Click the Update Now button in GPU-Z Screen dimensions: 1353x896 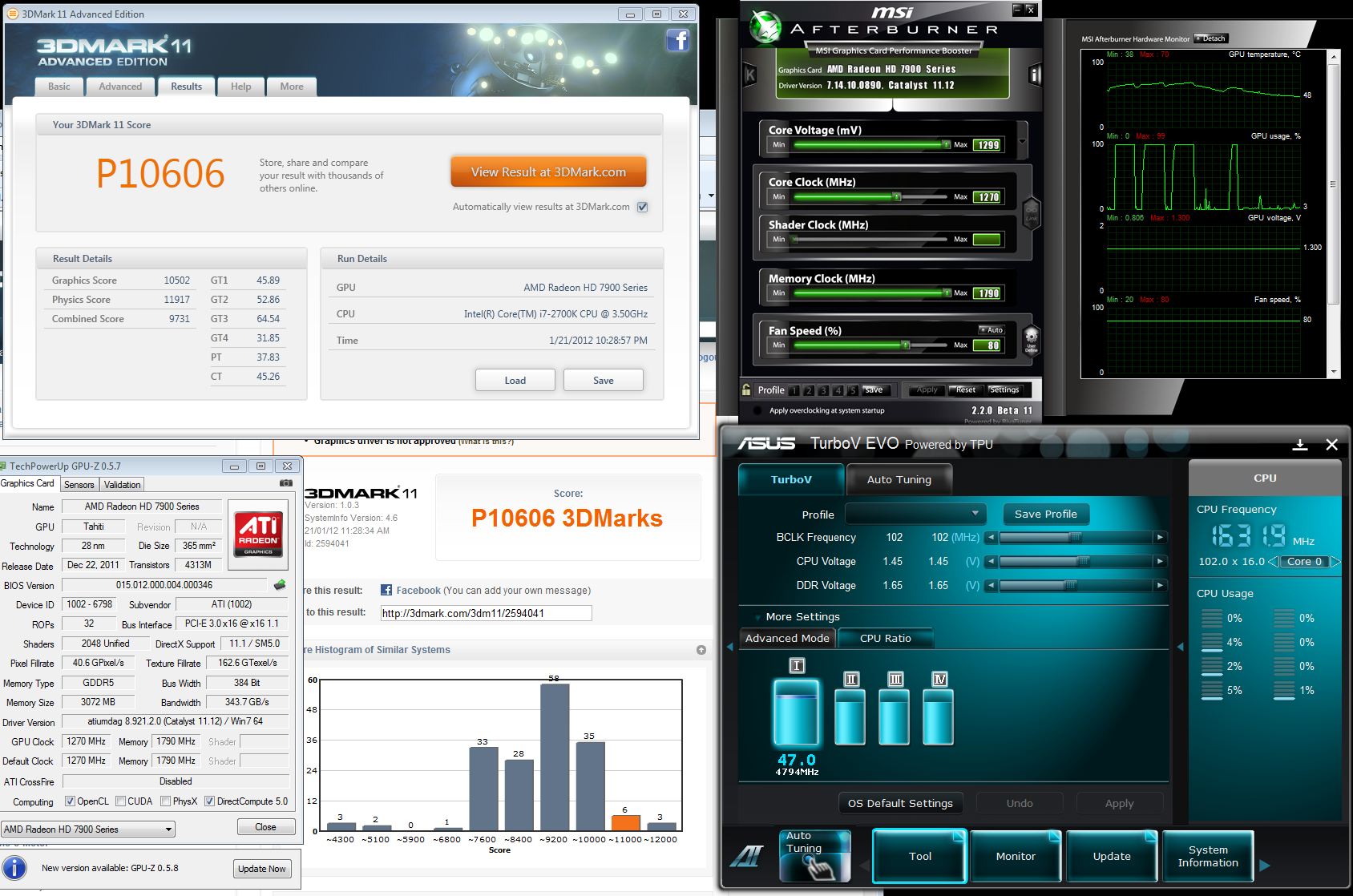coord(262,869)
